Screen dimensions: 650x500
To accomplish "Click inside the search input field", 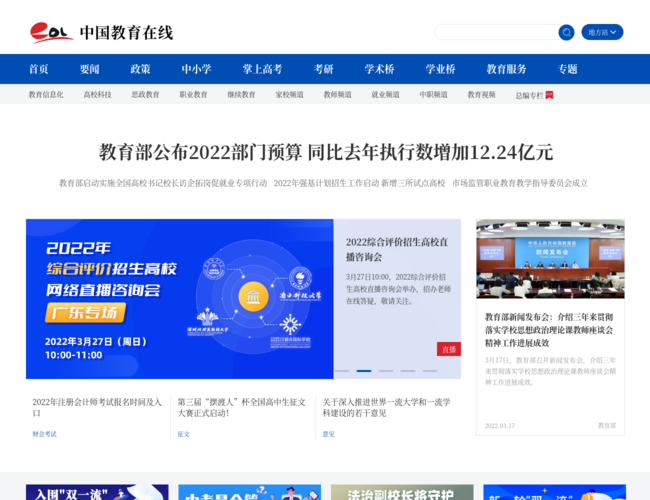I will 495,32.
